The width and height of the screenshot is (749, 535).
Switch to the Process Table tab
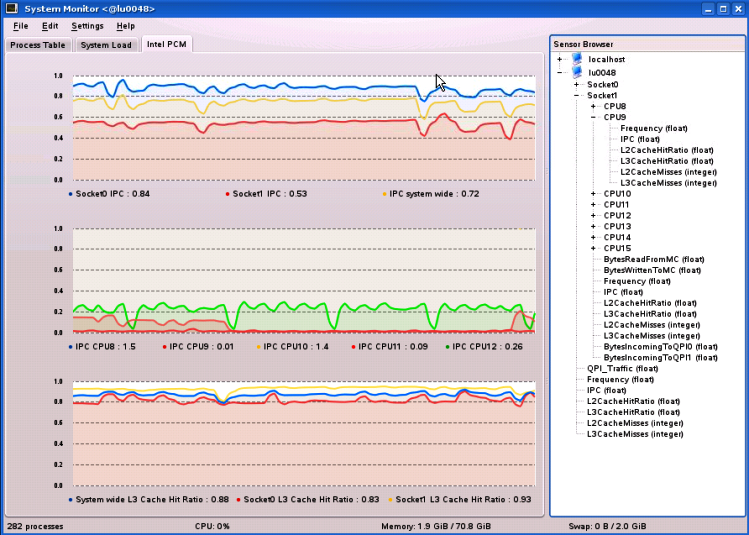37,45
